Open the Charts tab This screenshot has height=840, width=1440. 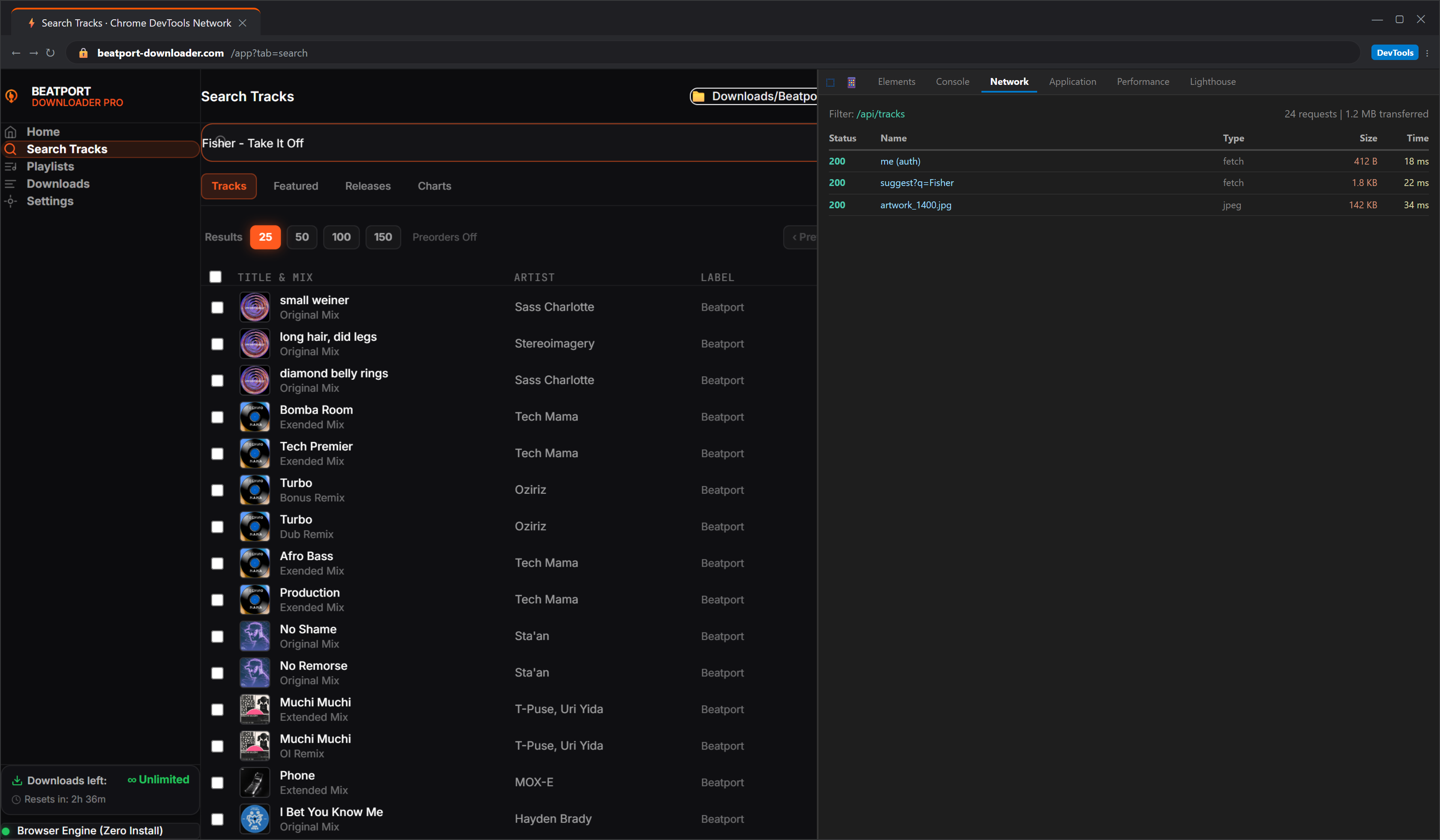click(x=434, y=186)
